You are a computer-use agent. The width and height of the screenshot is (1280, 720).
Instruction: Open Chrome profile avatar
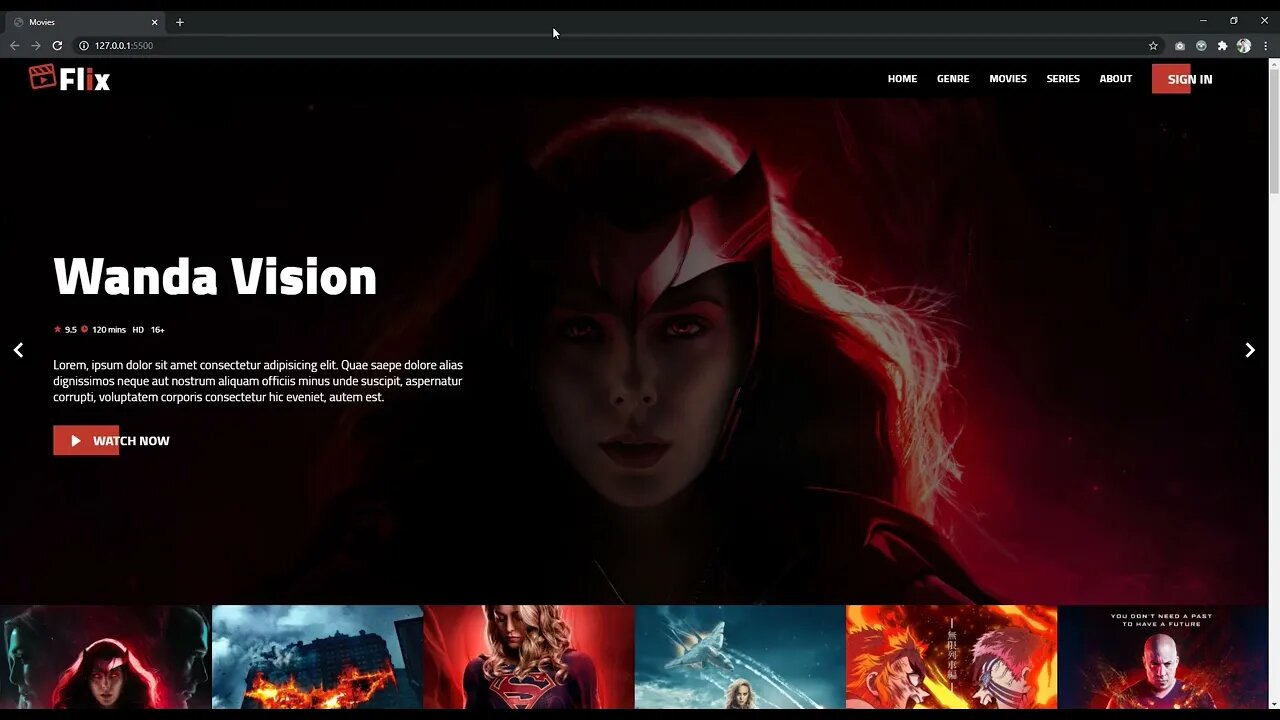tap(1244, 45)
